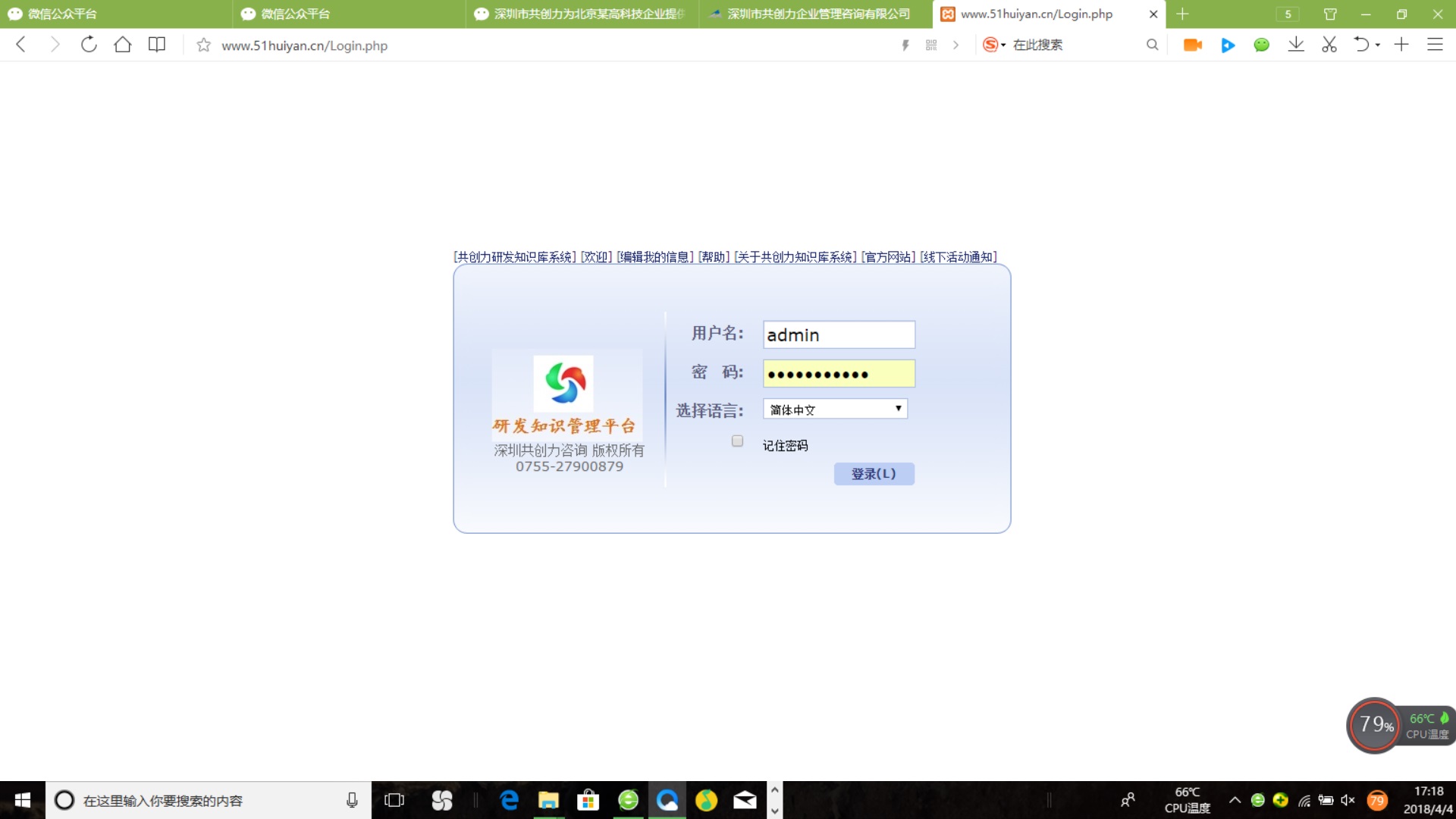Screen dimensions: 1456x819
Task: Click the 密码 password field
Action: pyautogui.click(x=839, y=373)
